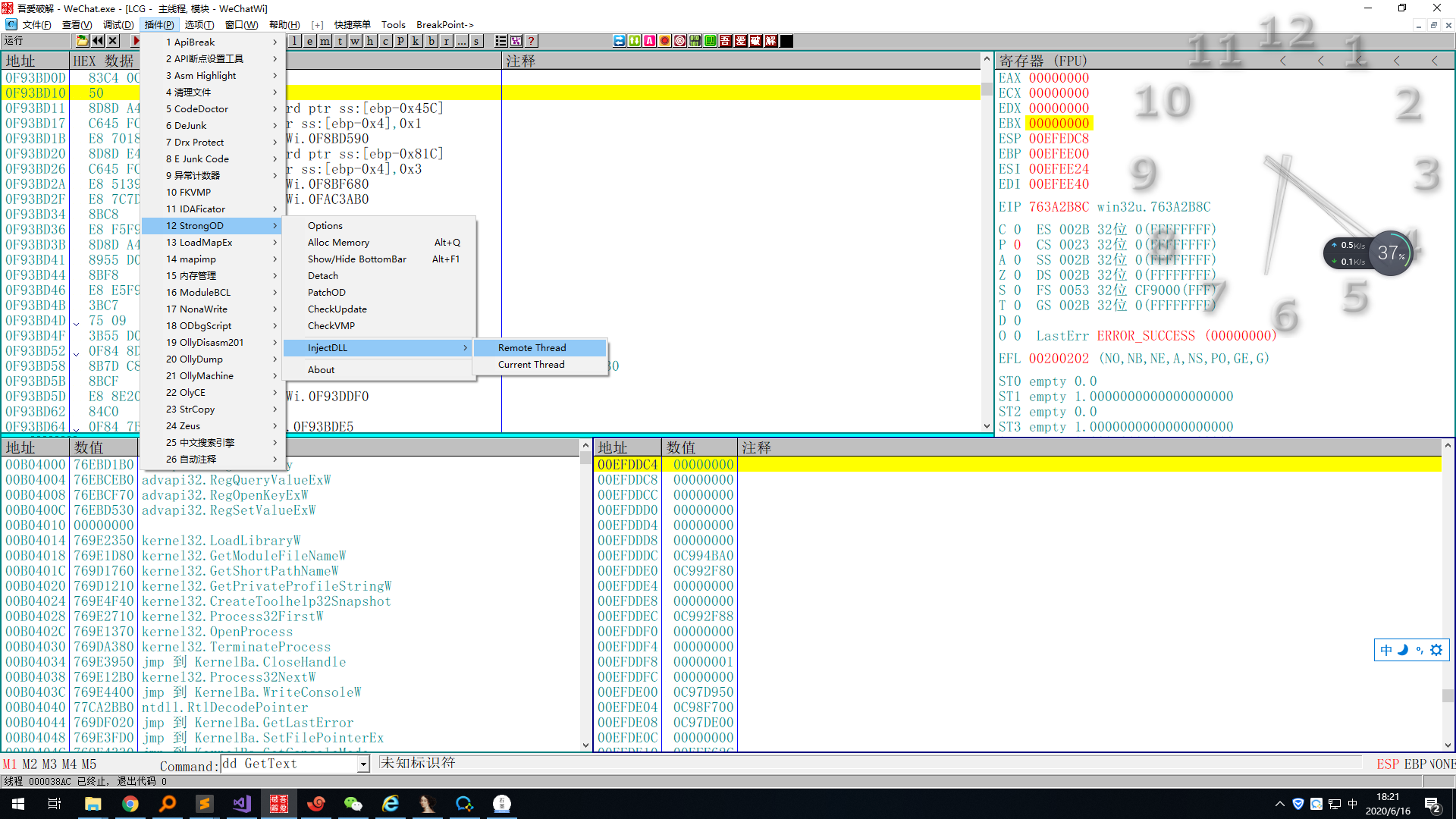Click the blue swap arrows toolbar icon
This screenshot has height=819, width=1456.
620,41
